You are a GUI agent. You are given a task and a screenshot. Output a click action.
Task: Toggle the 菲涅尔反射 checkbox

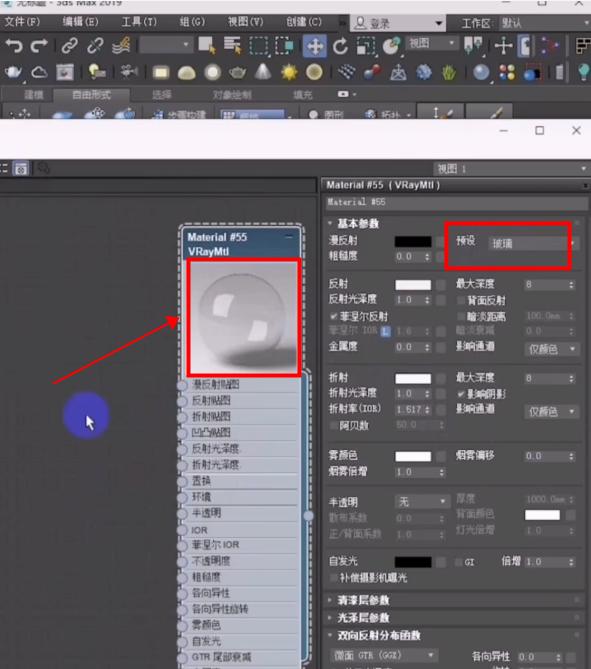333,316
